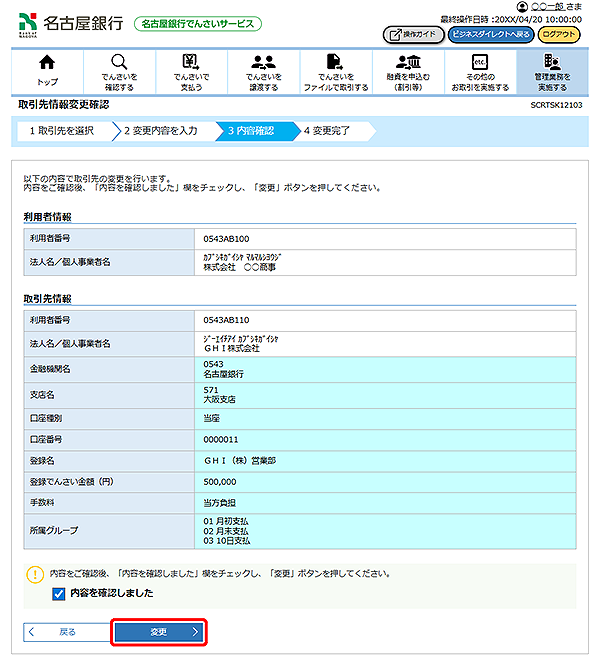Open でんさいを確認する magnifier menu
Image resolution: width=600 pixels, height=660 pixels.
pyautogui.click(x=119, y=69)
